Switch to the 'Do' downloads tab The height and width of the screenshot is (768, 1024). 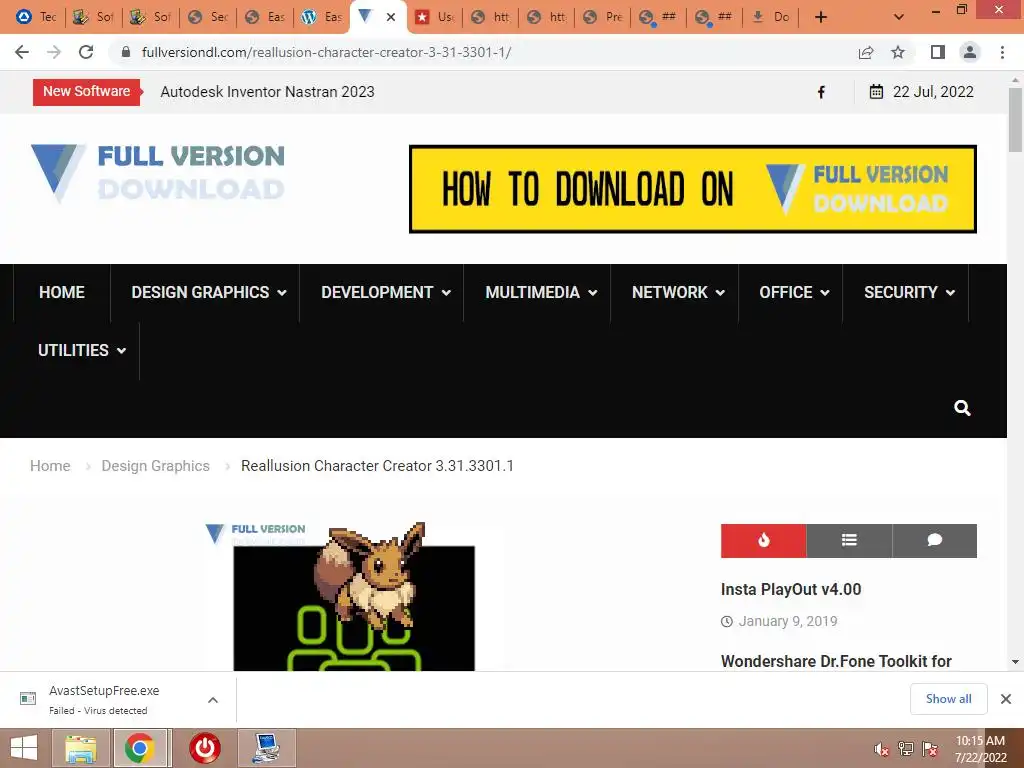[771, 17]
